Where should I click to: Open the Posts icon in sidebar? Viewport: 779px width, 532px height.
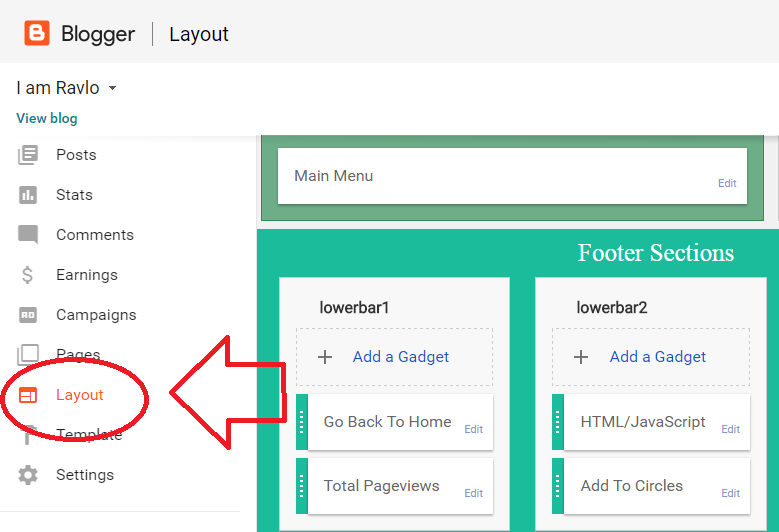click(x=28, y=154)
